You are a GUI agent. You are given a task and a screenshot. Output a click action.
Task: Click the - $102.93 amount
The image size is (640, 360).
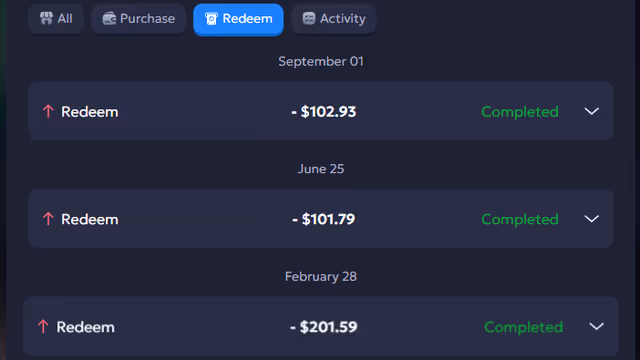pyautogui.click(x=324, y=112)
